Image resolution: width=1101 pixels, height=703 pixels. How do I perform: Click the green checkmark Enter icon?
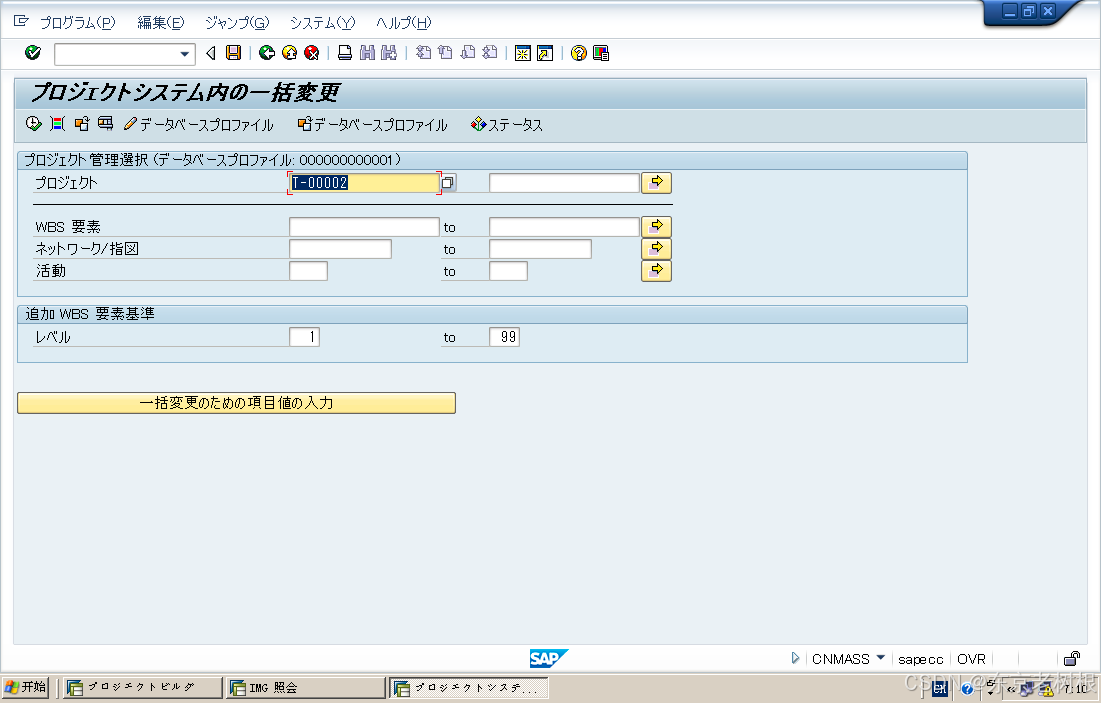click(32, 53)
